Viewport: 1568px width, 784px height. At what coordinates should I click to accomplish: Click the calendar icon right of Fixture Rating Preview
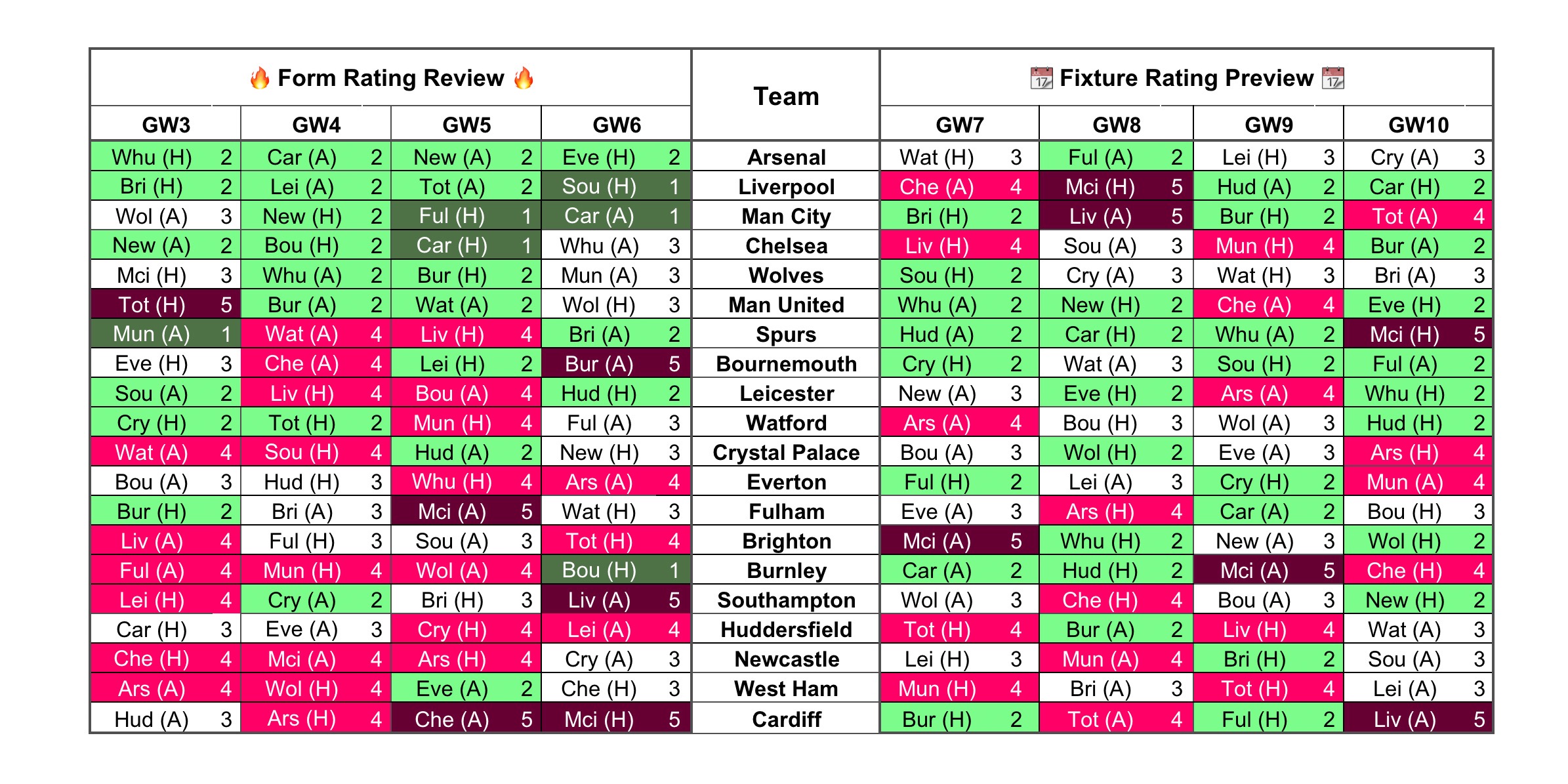coord(1332,78)
